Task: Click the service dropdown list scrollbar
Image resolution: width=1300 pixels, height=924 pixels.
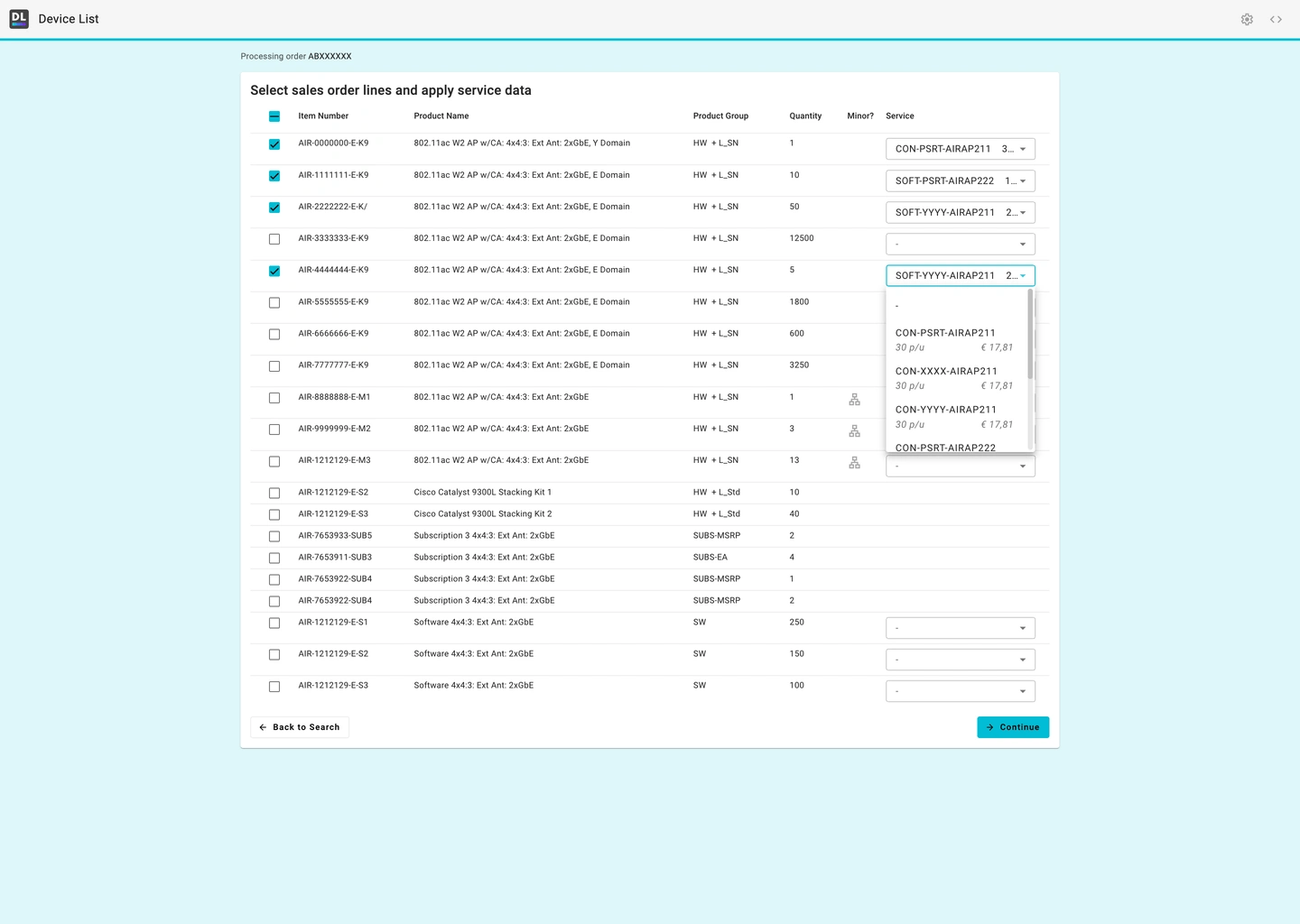Action: [1030, 334]
